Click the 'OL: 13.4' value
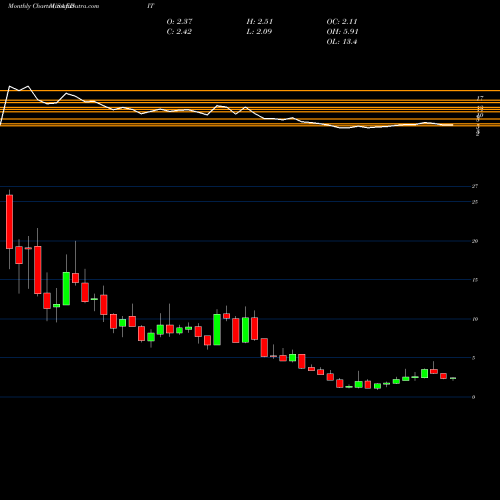The image size is (500, 500). (x=342, y=42)
